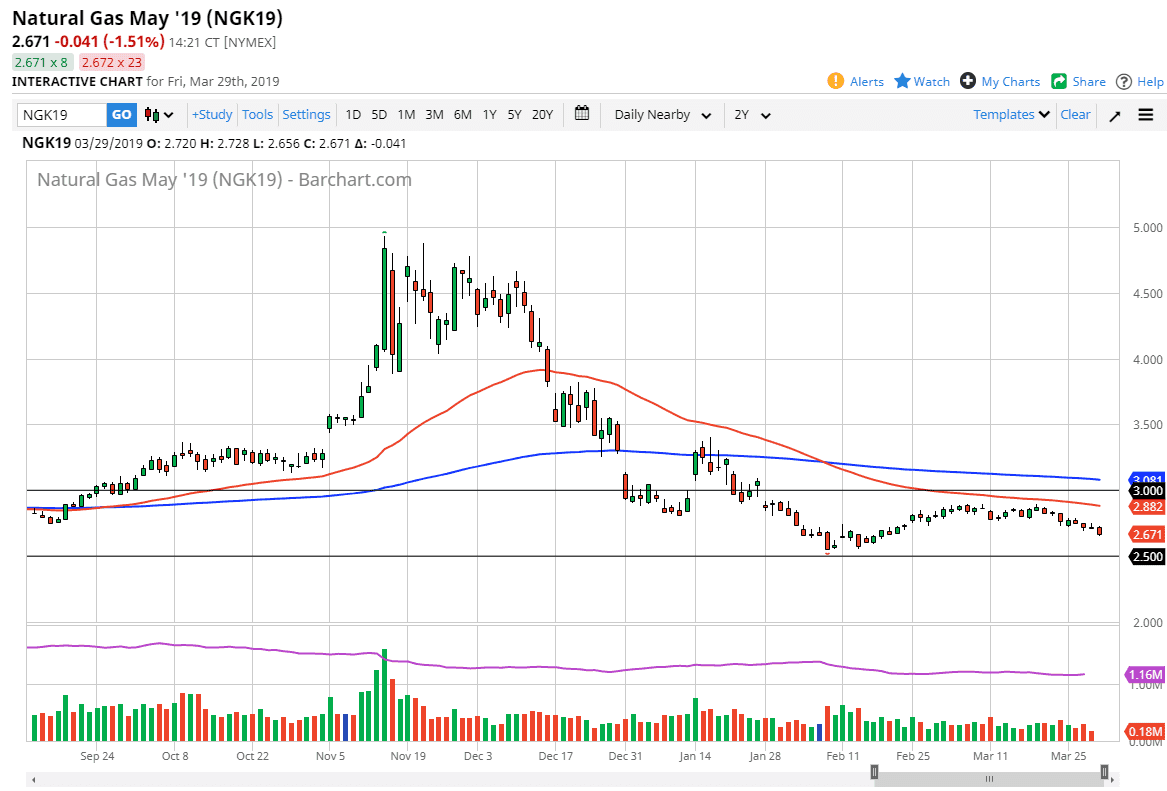Screen dimensions: 1167x791
Task: Expand the 2Y period dropdown
Action: point(752,115)
